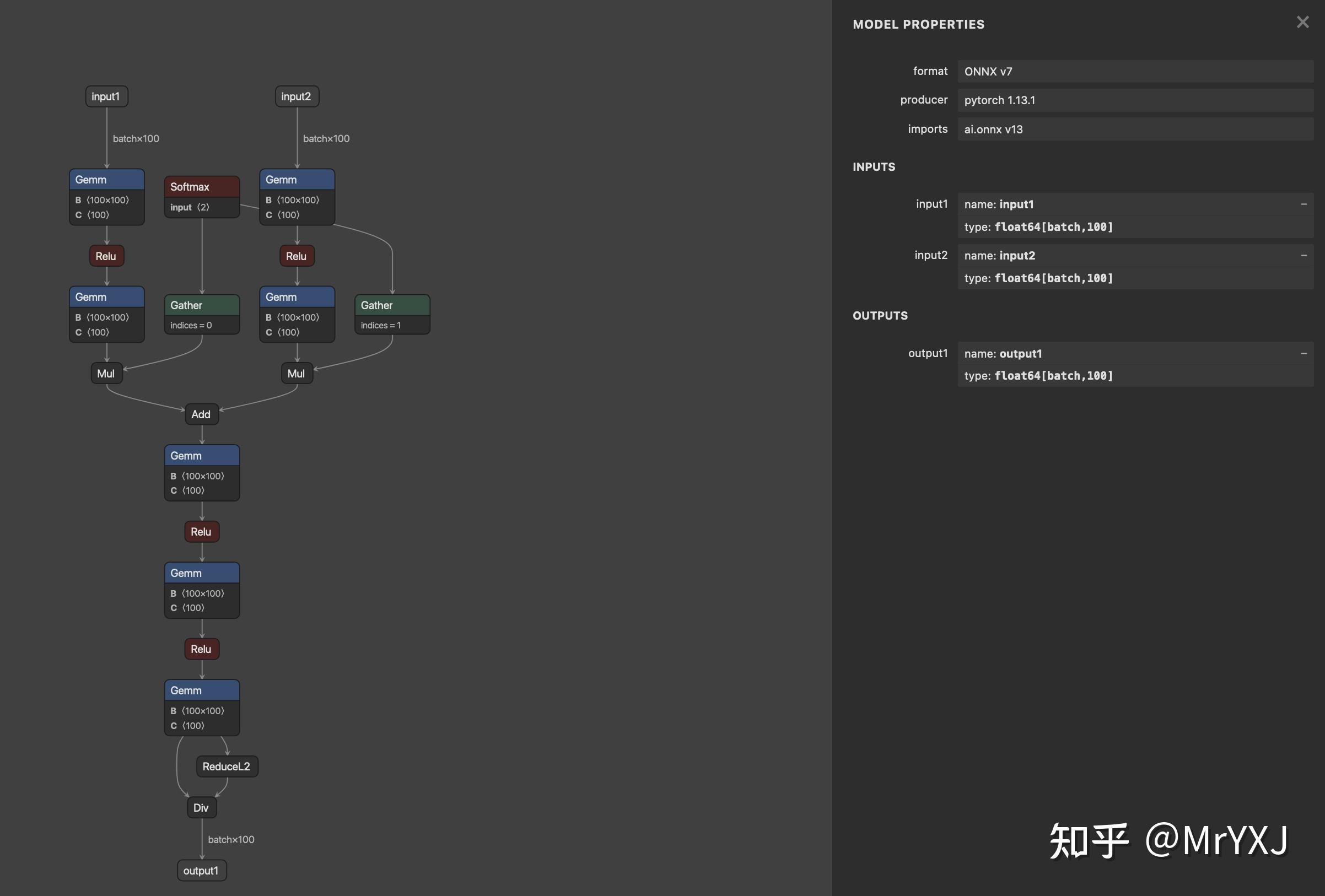Collapse input1 details with its minus control
Viewport: 1325px width, 896px height.
point(1305,203)
